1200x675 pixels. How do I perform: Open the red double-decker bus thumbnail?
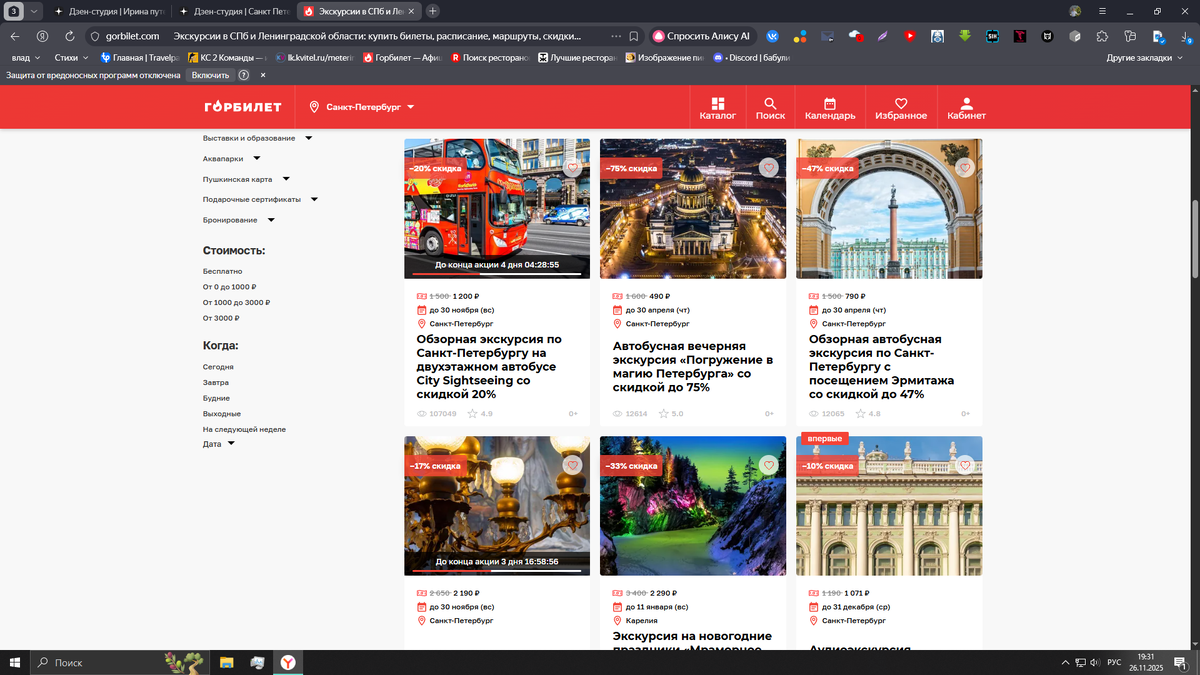point(497,208)
